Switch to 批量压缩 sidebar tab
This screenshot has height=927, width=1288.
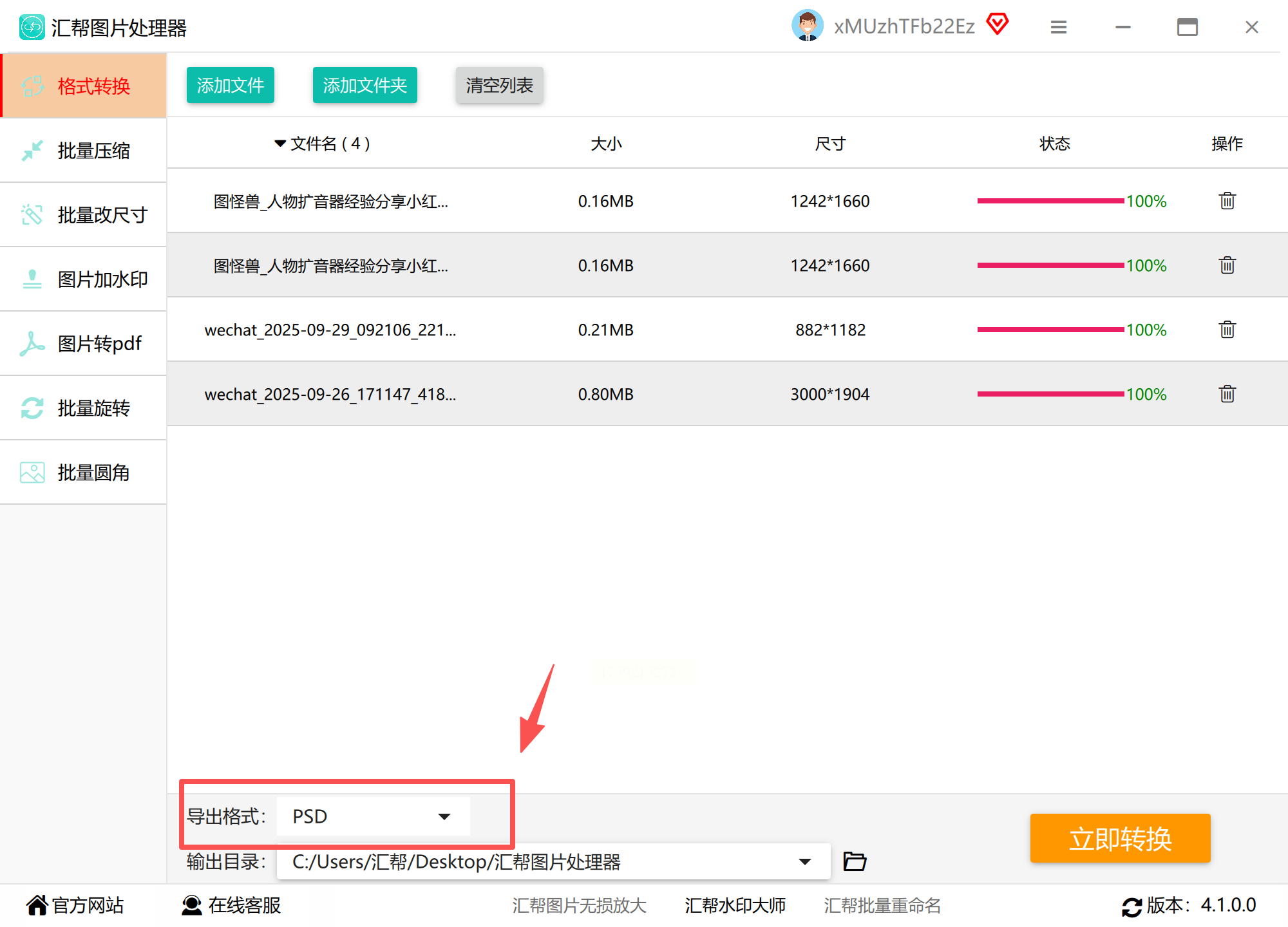(x=84, y=151)
